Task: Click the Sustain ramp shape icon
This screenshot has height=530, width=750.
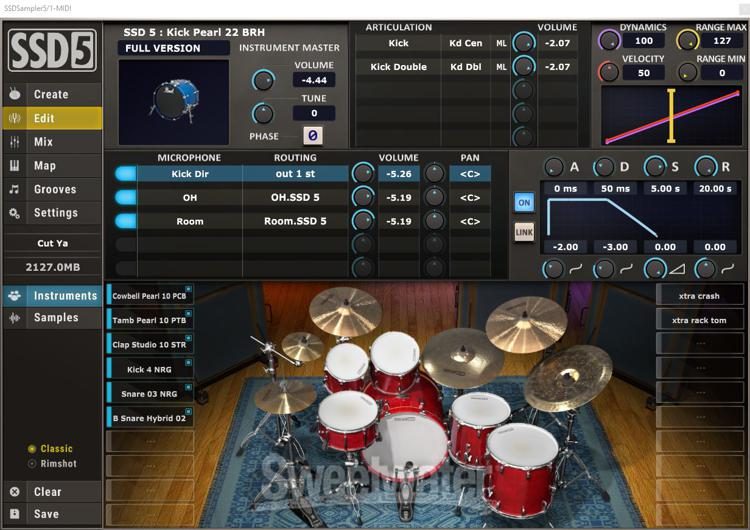Action: pyautogui.click(x=677, y=269)
